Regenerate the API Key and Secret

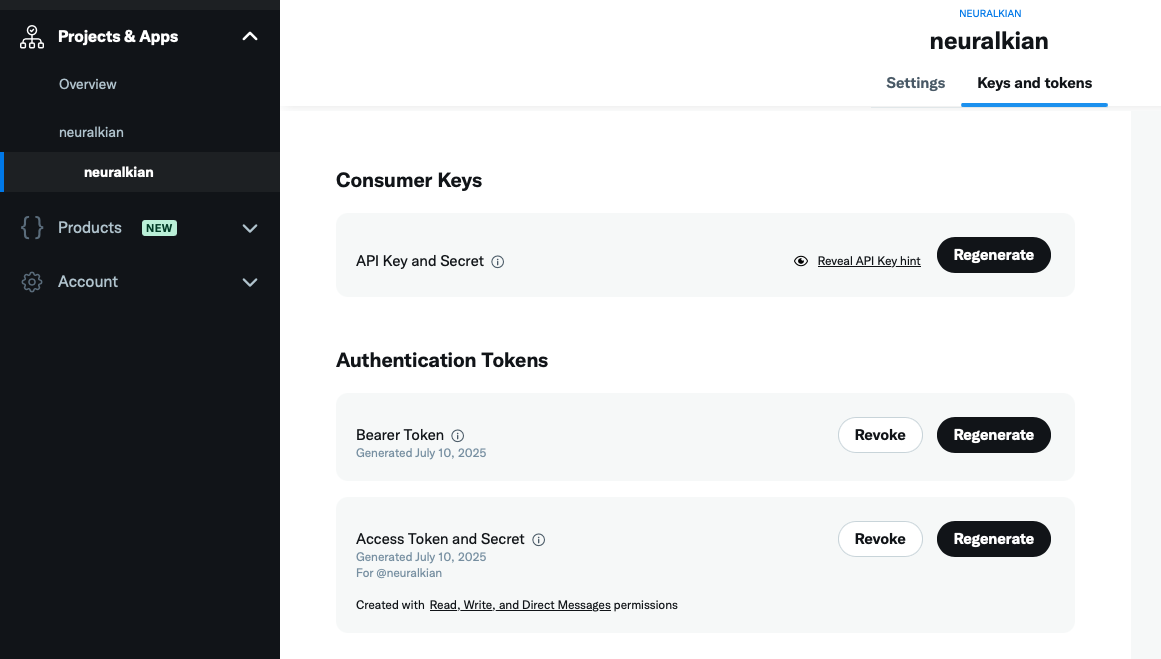(x=993, y=255)
